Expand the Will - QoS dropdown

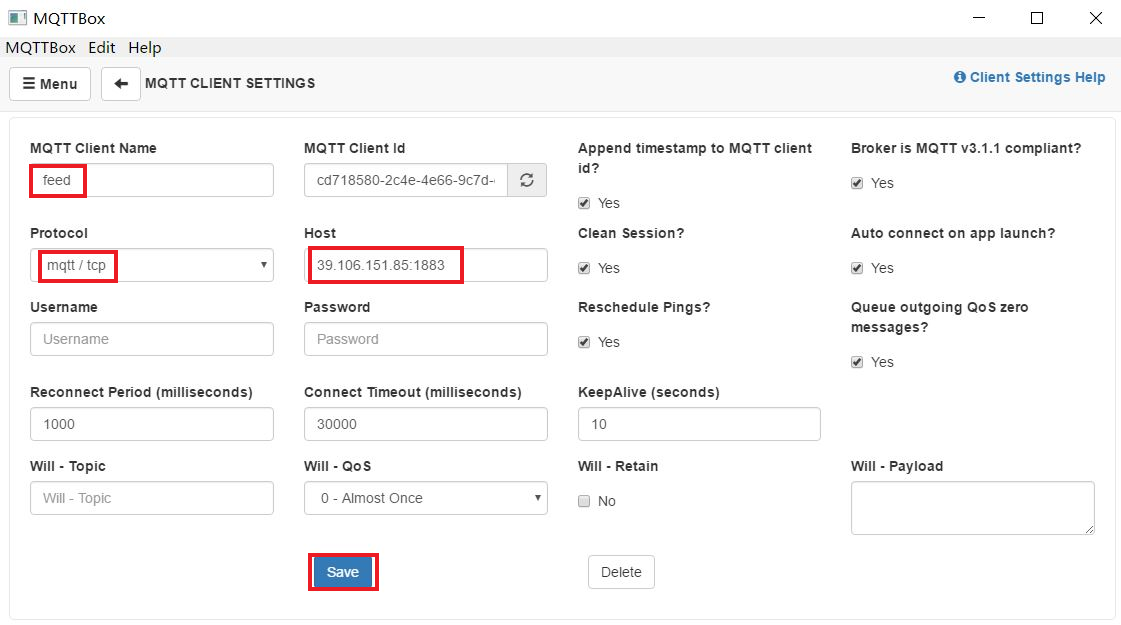pos(425,498)
